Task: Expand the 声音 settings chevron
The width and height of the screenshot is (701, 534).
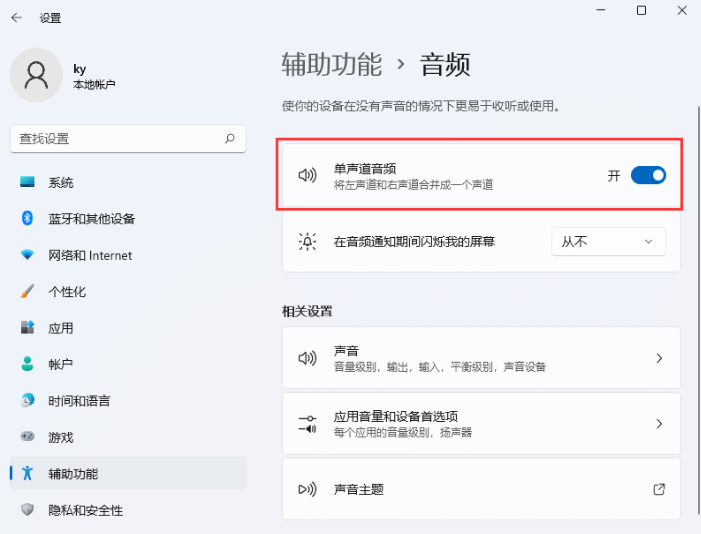Action: pos(658,358)
